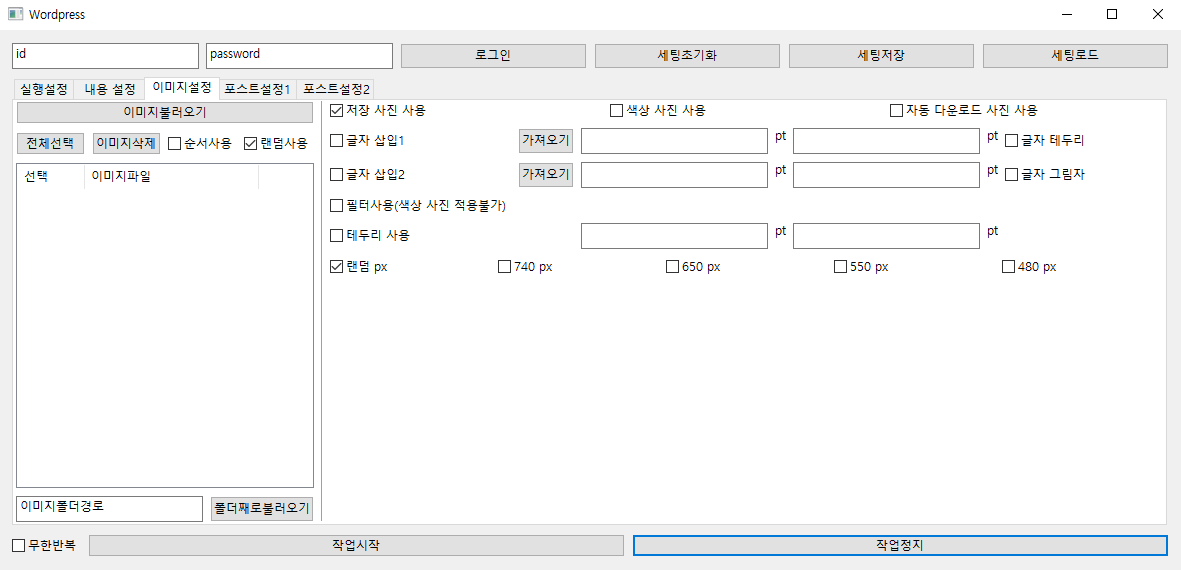
Task: Open the 내용 설정 tab
Action: (109, 89)
